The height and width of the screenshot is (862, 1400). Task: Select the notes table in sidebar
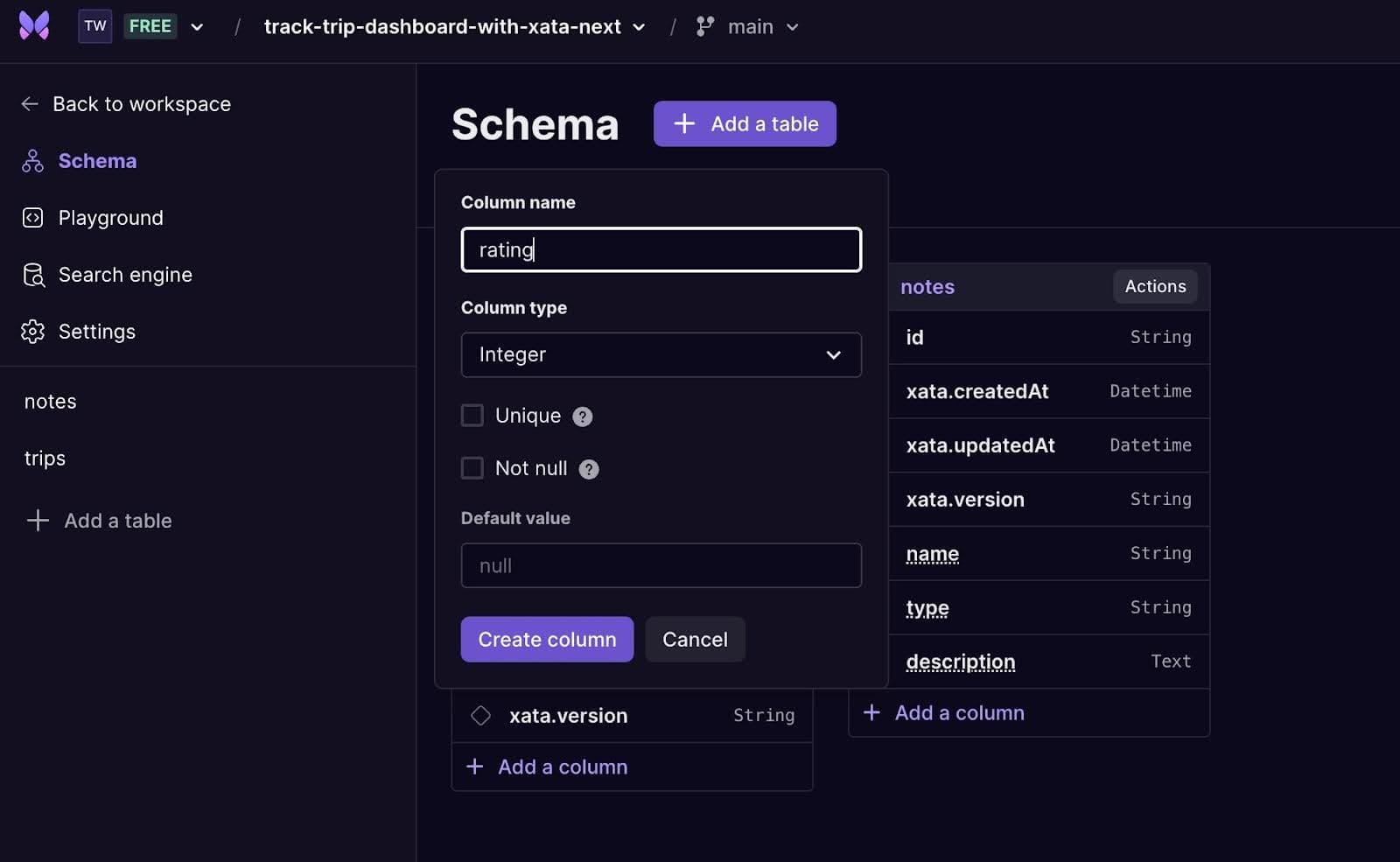51,402
